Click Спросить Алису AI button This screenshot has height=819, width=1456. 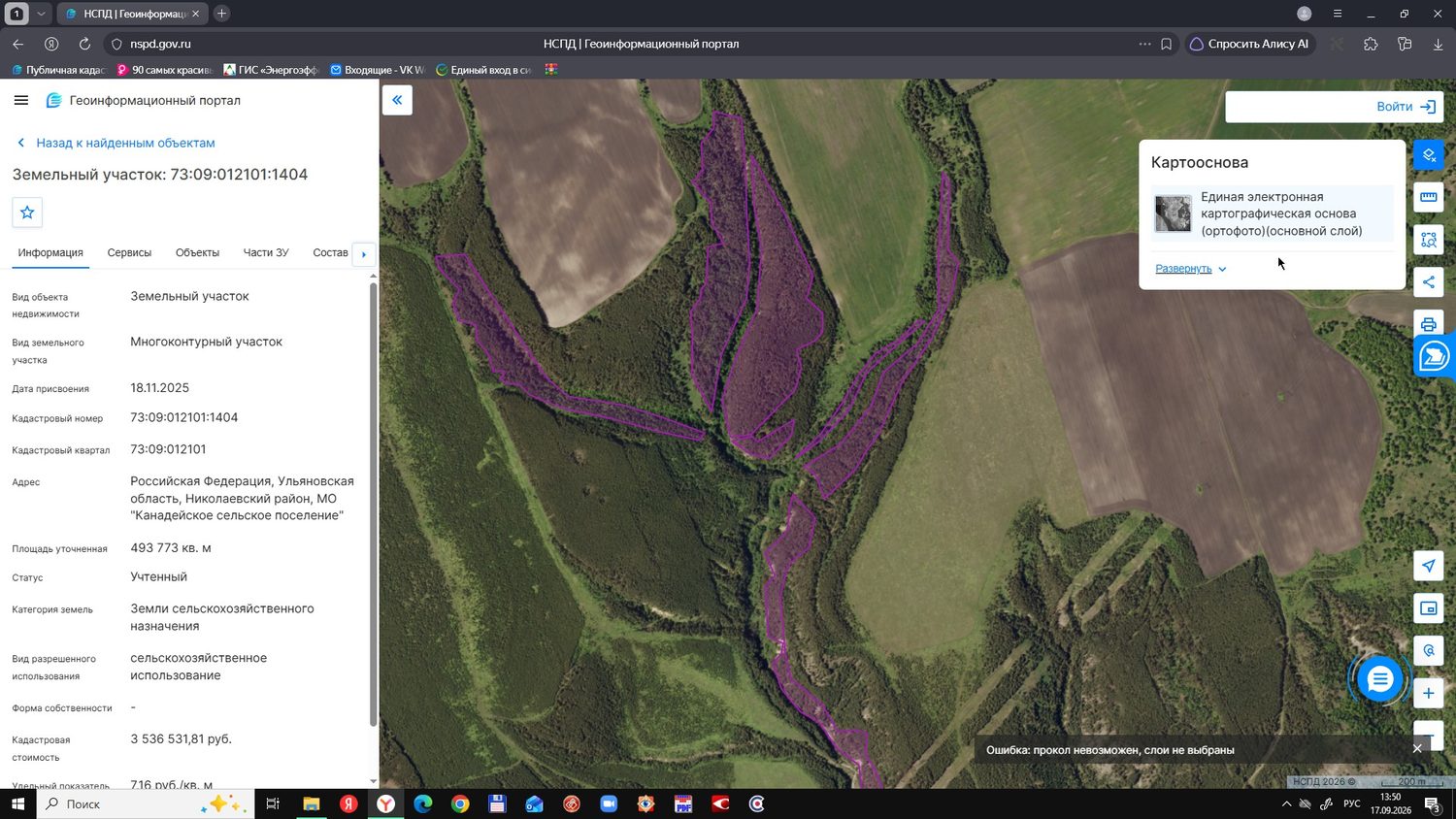pyautogui.click(x=1249, y=44)
